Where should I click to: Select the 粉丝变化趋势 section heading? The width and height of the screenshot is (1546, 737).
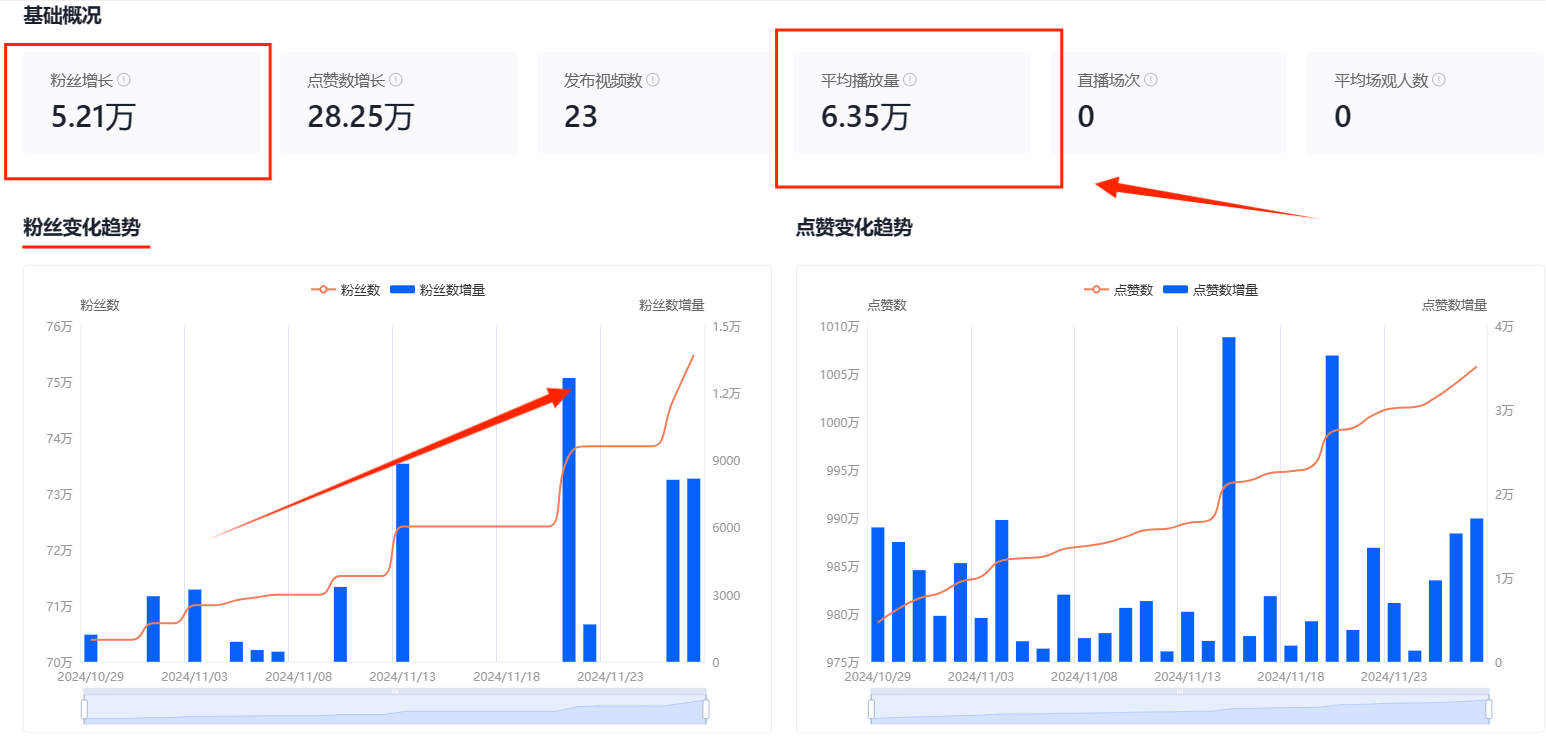[x=82, y=228]
